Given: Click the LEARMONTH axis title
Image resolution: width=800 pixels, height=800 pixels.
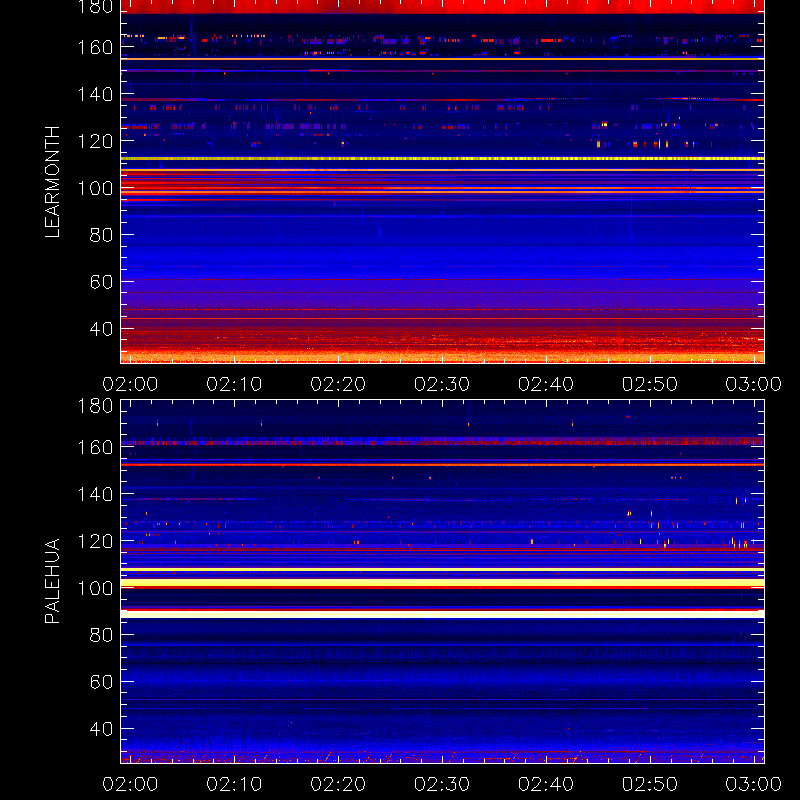Looking at the screenshot, I should point(52,182).
